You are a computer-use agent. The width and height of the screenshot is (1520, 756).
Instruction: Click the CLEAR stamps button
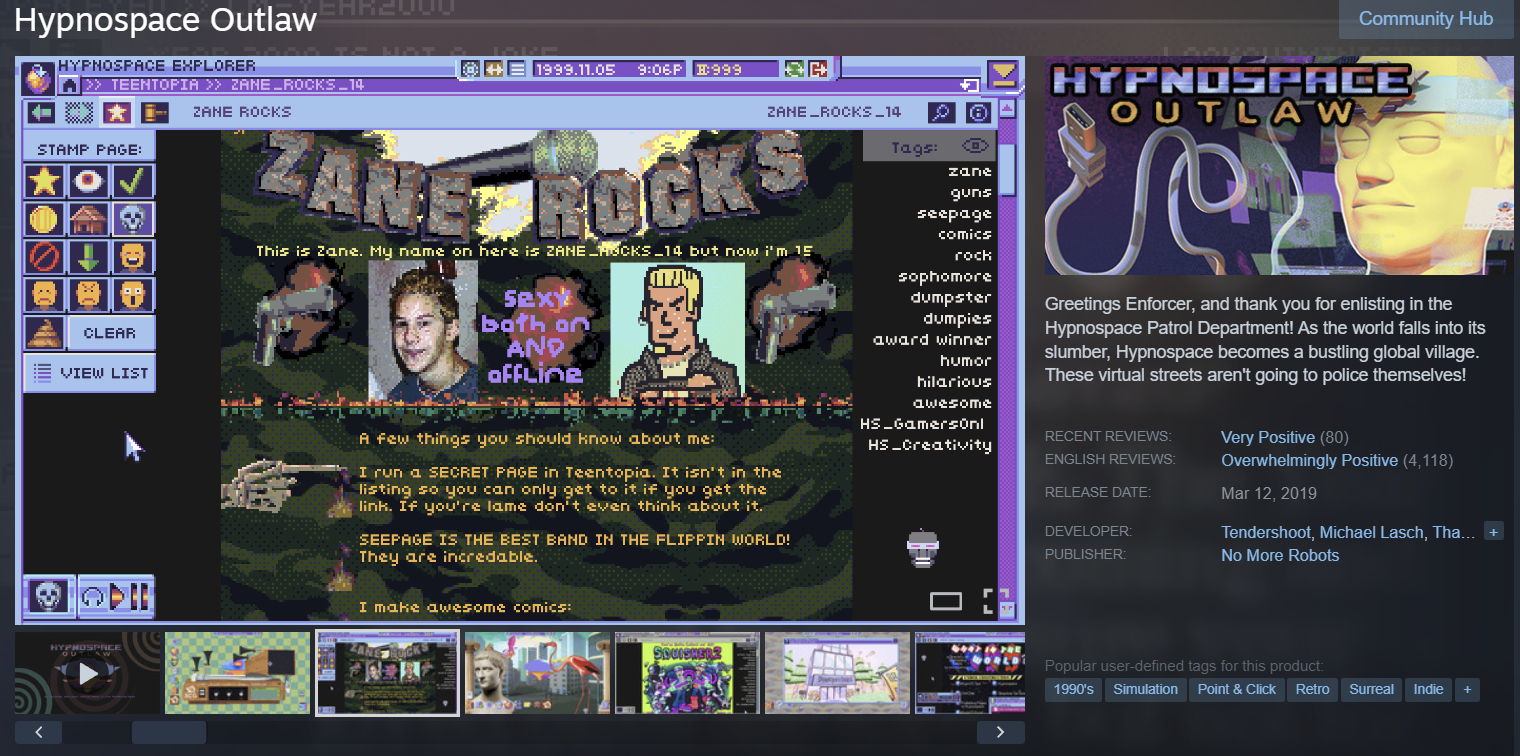(110, 333)
